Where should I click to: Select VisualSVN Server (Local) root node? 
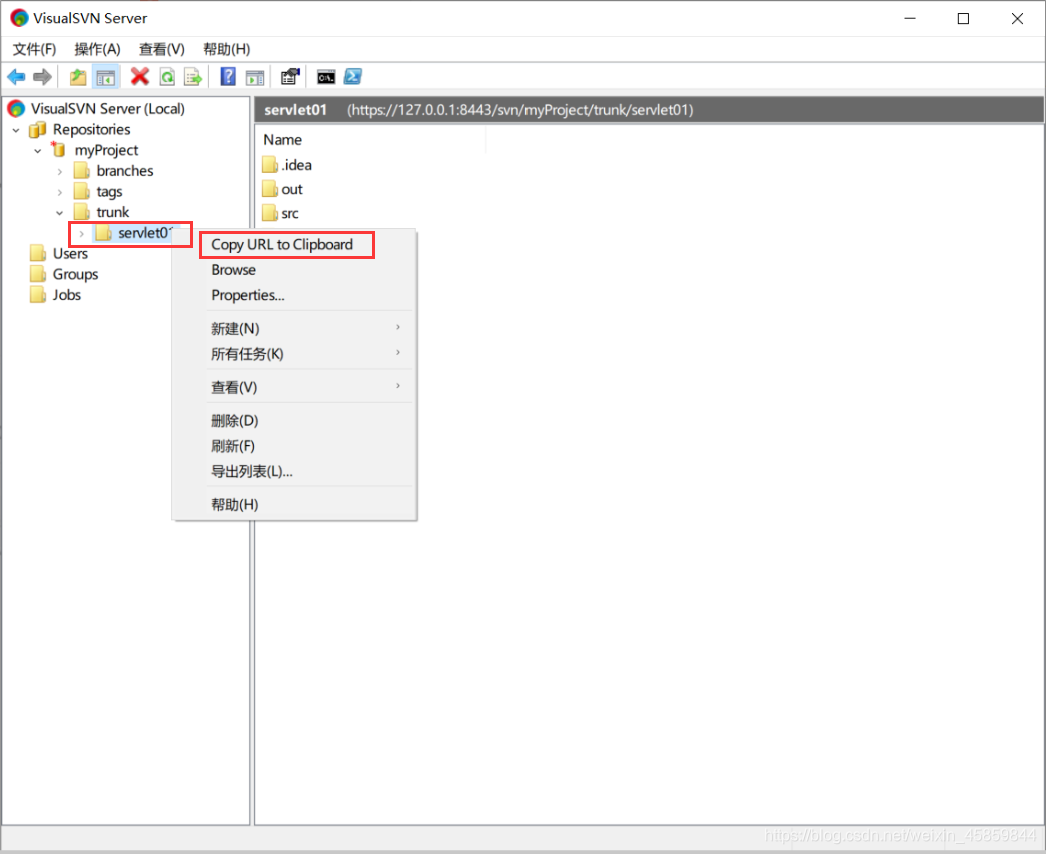(x=107, y=108)
